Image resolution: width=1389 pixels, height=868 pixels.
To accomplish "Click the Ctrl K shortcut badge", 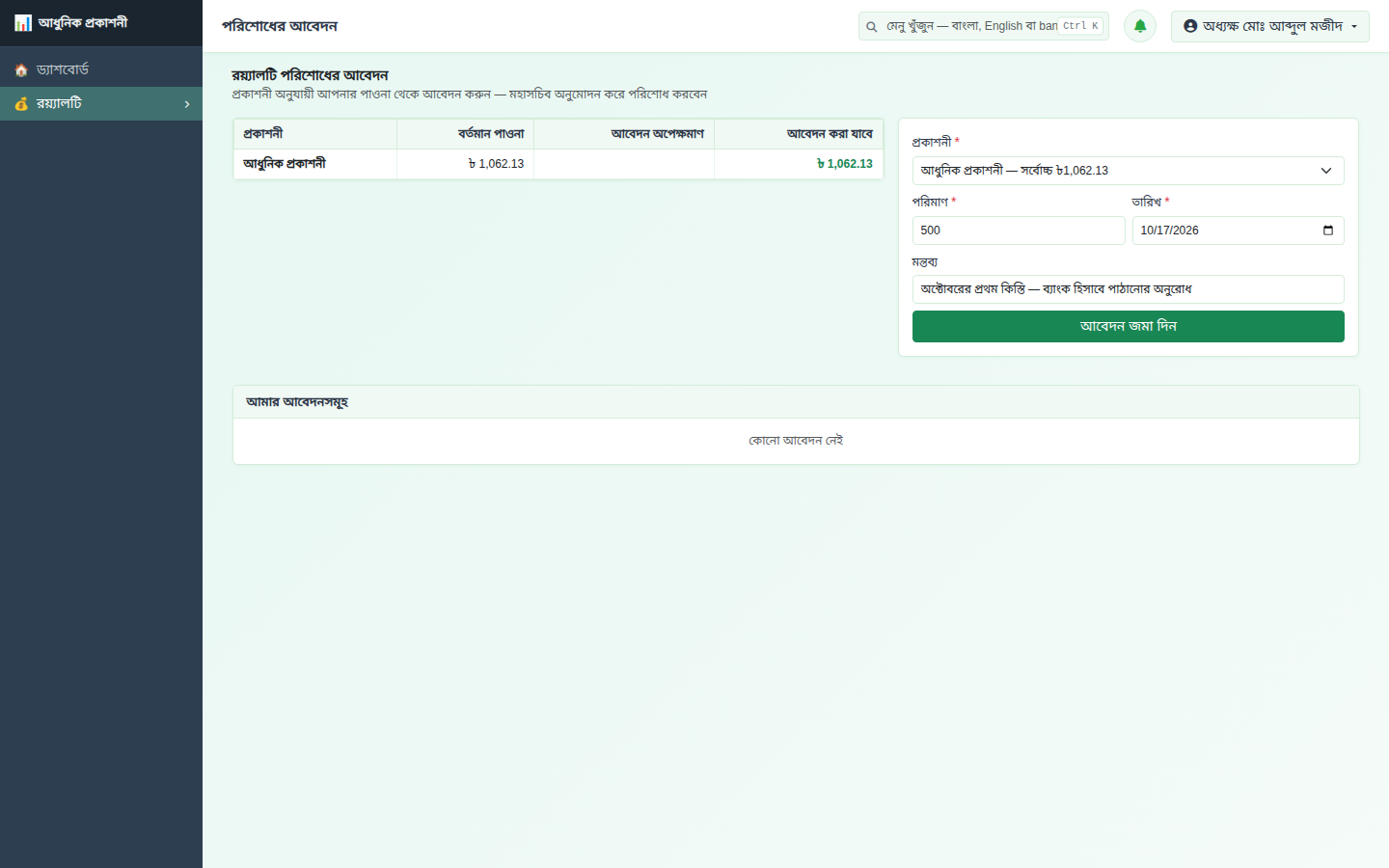I will click(1081, 26).
